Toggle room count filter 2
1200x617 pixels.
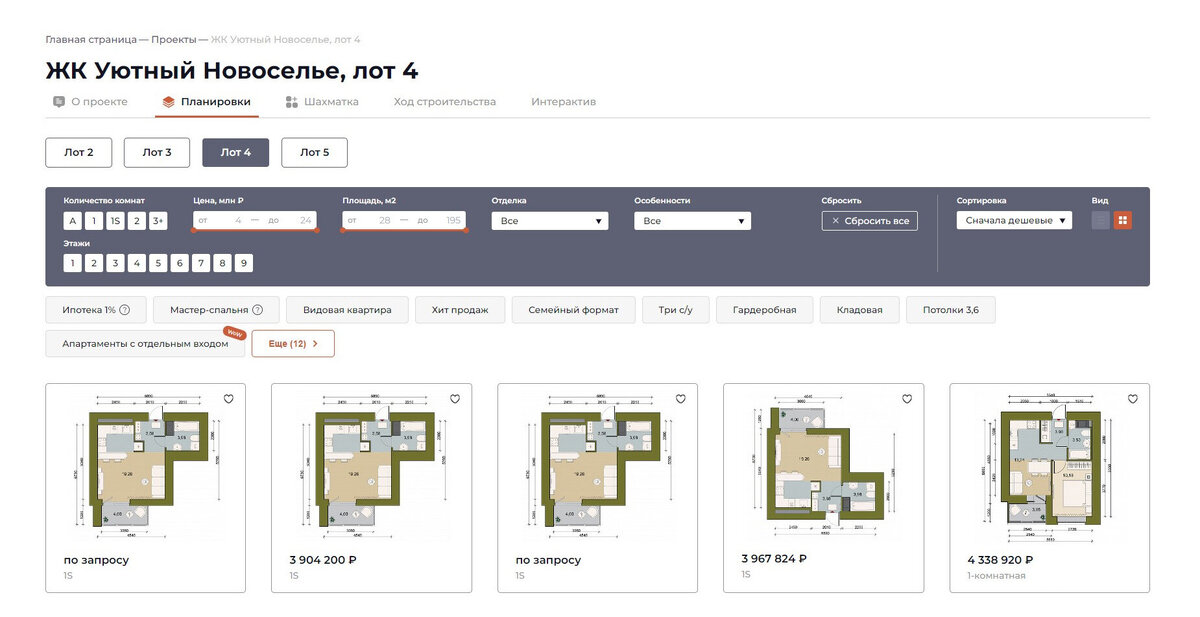click(137, 221)
